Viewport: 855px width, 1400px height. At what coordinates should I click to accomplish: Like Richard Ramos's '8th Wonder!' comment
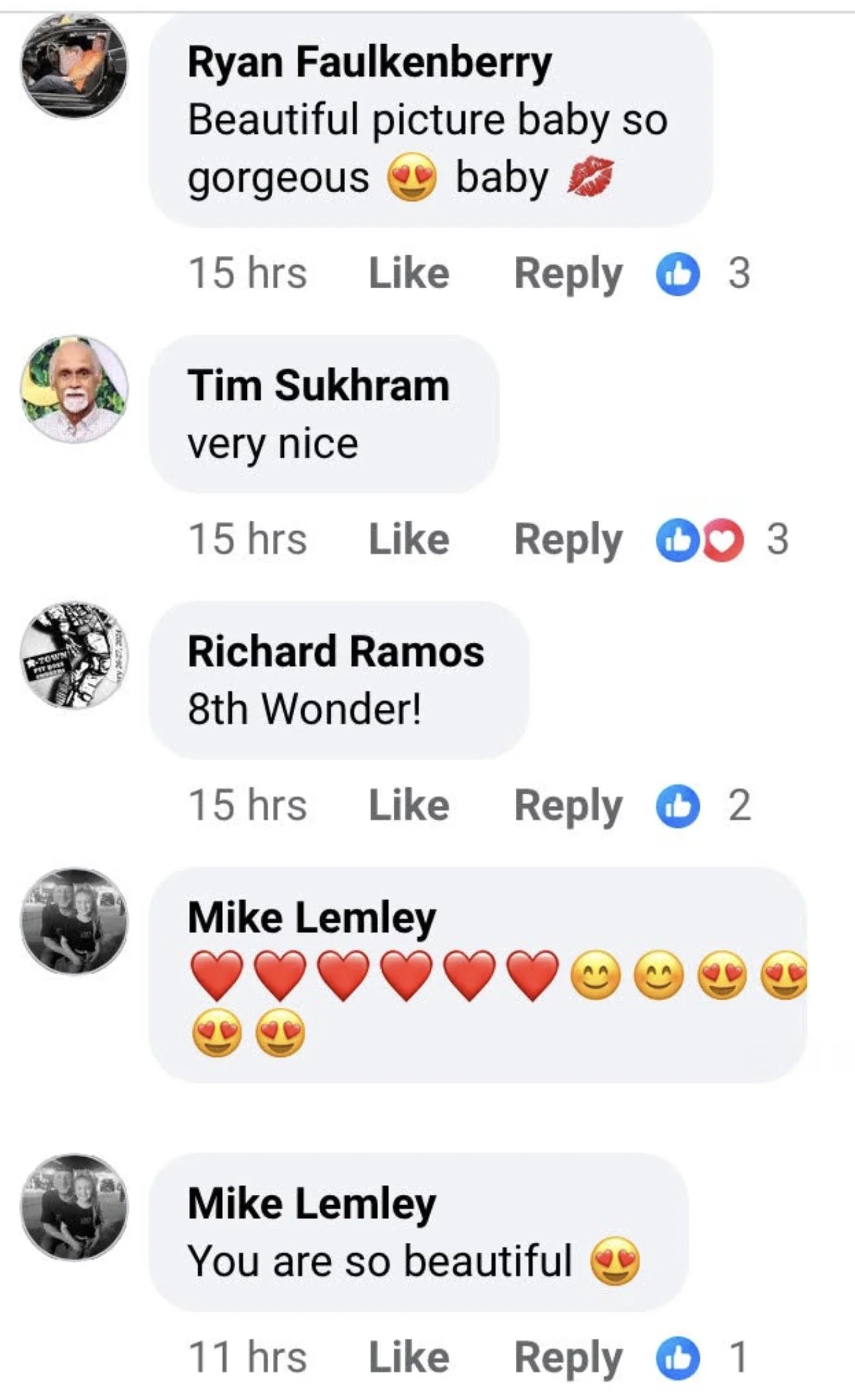click(x=409, y=806)
